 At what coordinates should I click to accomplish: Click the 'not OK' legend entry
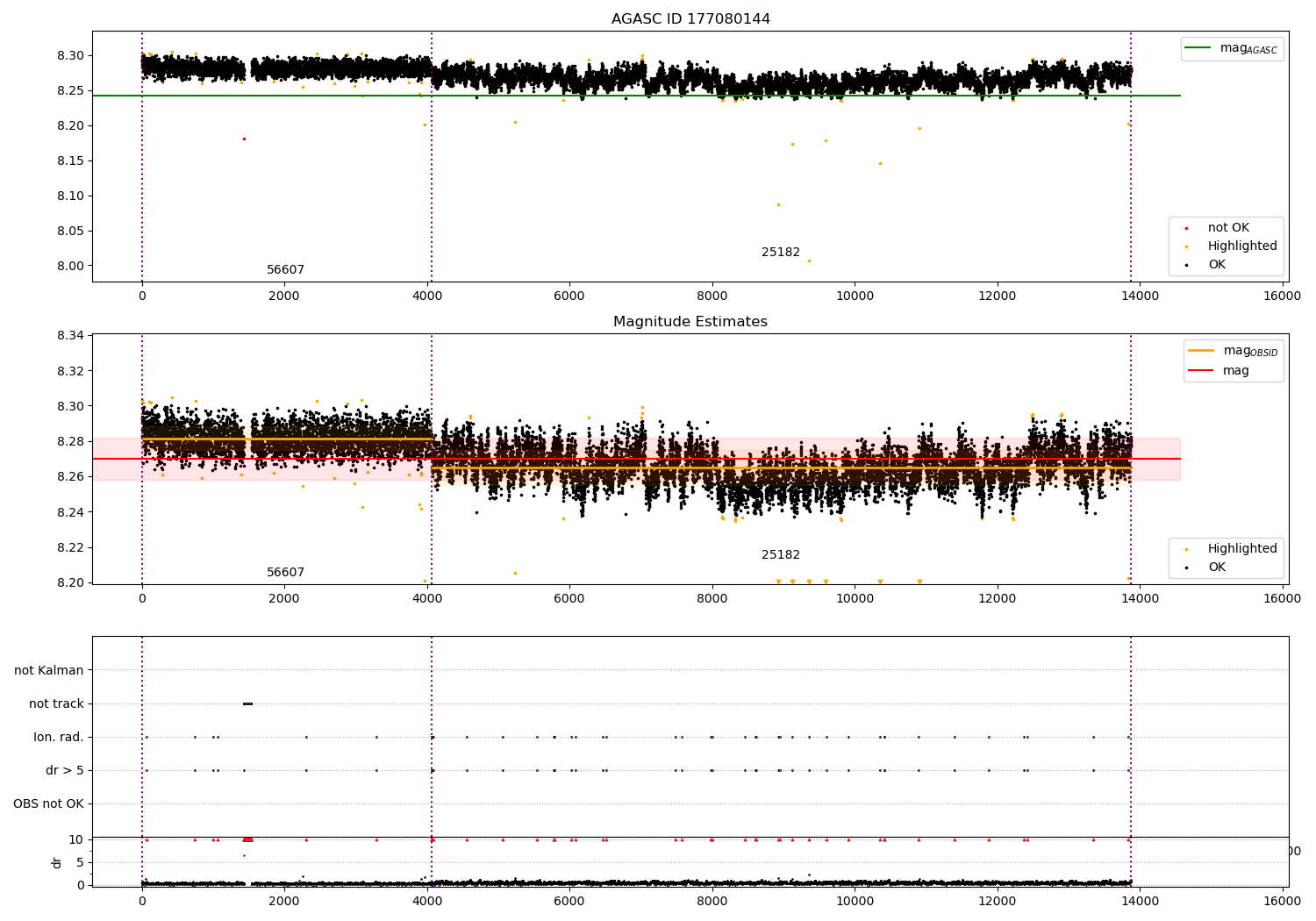click(1228, 228)
